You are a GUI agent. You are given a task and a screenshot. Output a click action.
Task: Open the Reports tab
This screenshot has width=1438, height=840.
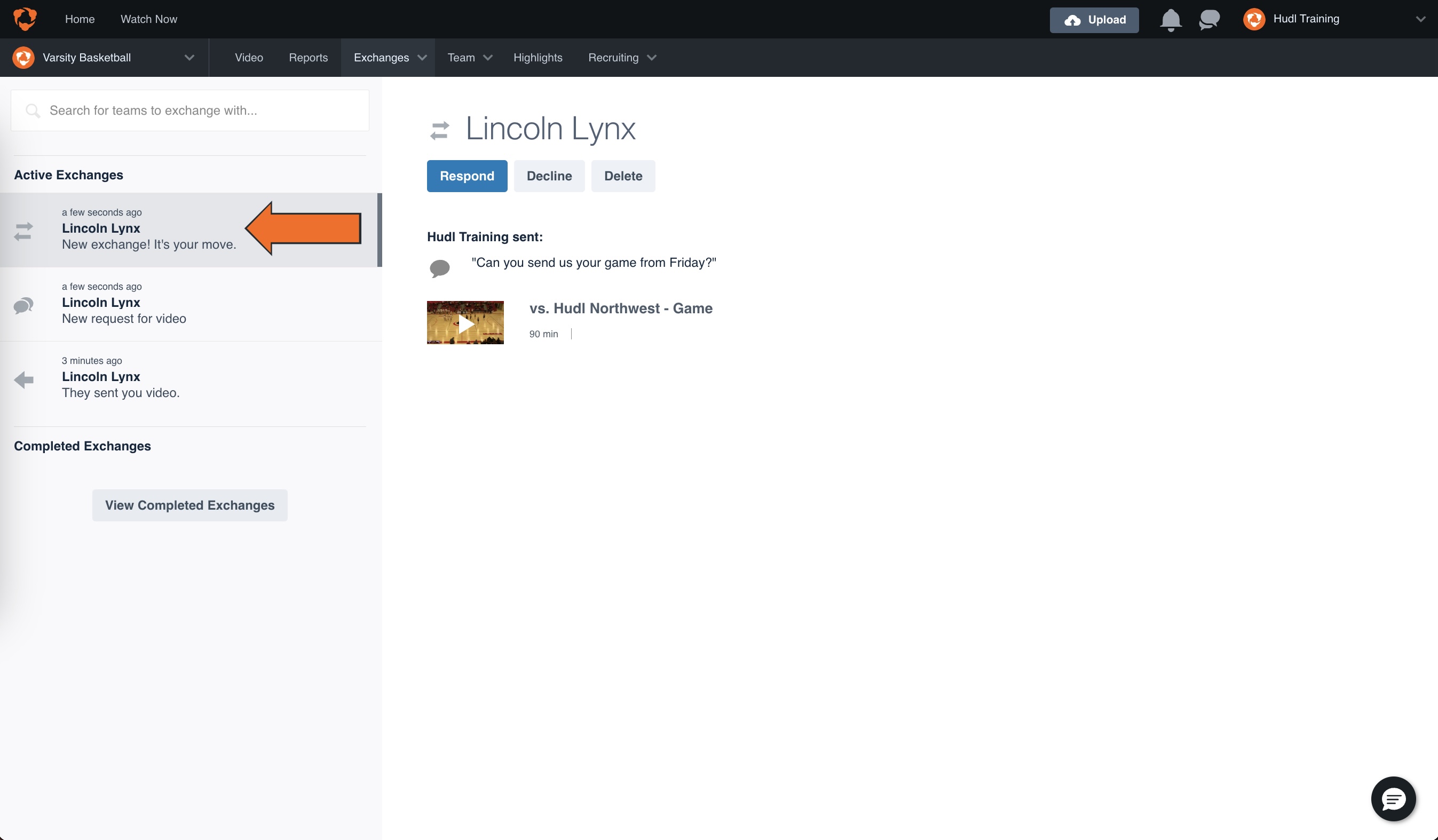click(308, 58)
